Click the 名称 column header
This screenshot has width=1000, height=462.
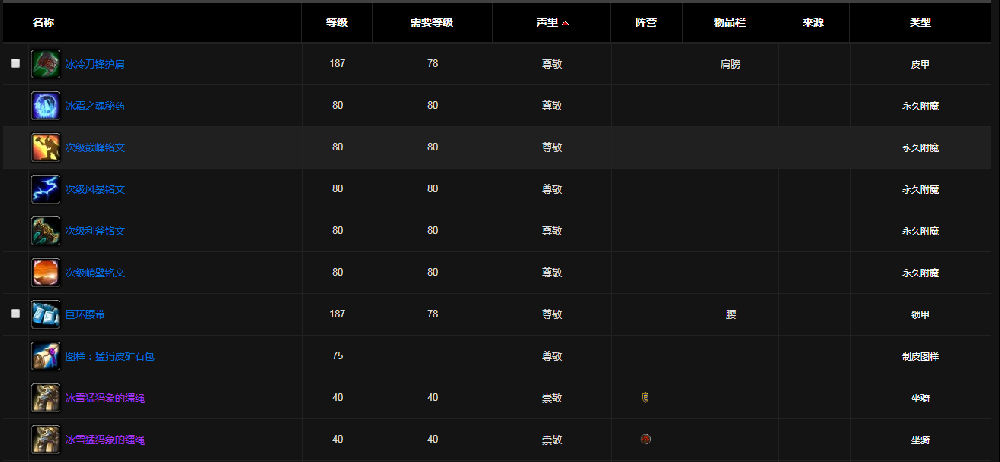(44, 22)
